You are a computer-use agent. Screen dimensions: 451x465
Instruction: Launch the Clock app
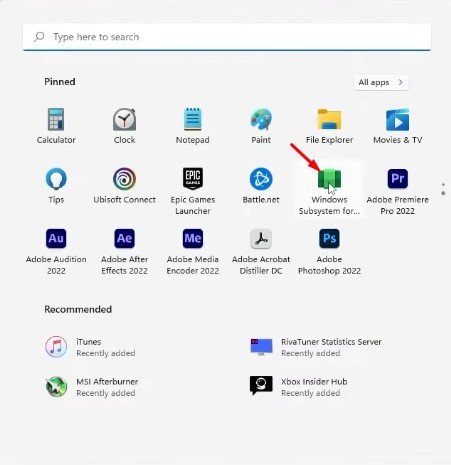click(124, 126)
